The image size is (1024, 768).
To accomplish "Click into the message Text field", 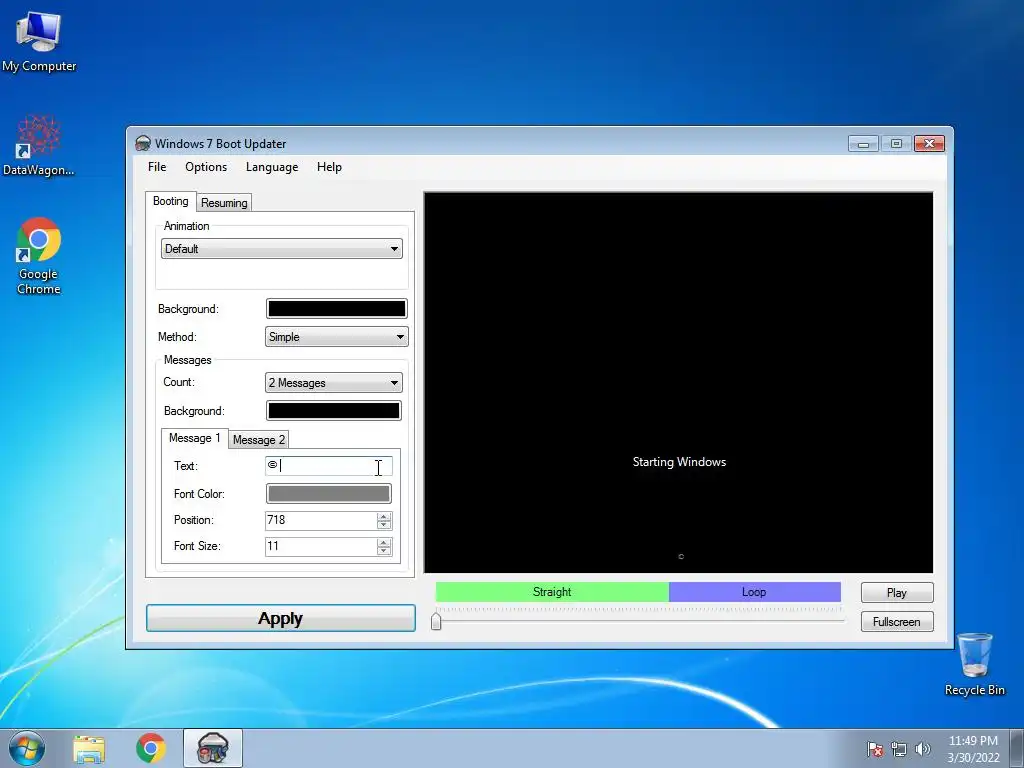I will (328, 466).
